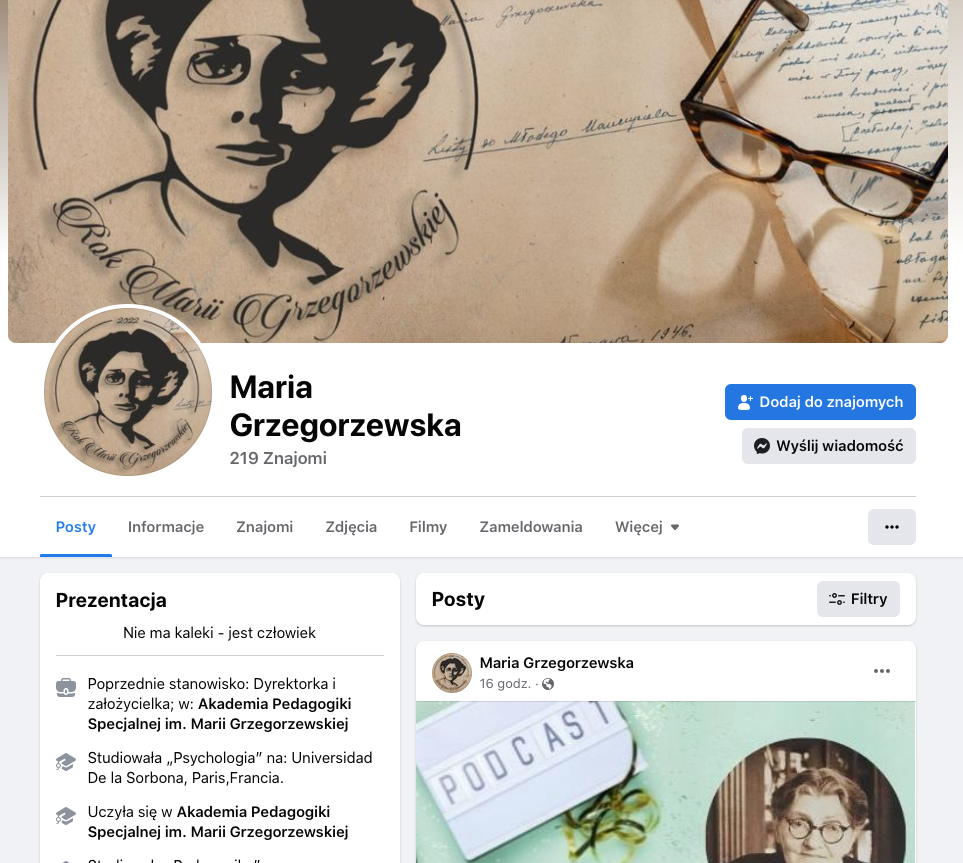Open the post's three-dots menu
The width and height of the screenshot is (963, 863).
click(x=881, y=671)
